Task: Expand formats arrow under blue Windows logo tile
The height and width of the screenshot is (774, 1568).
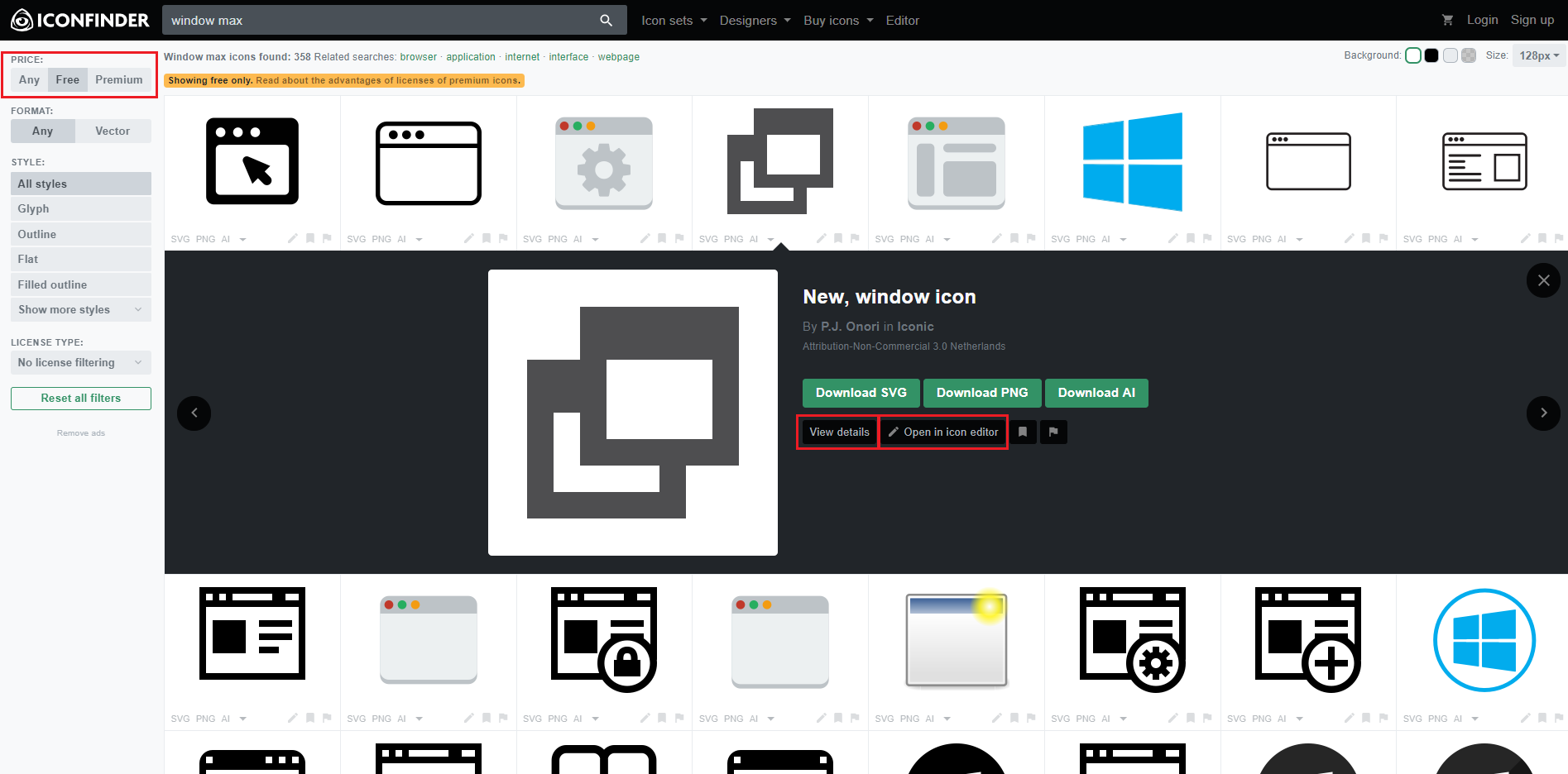Action: (1123, 239)
